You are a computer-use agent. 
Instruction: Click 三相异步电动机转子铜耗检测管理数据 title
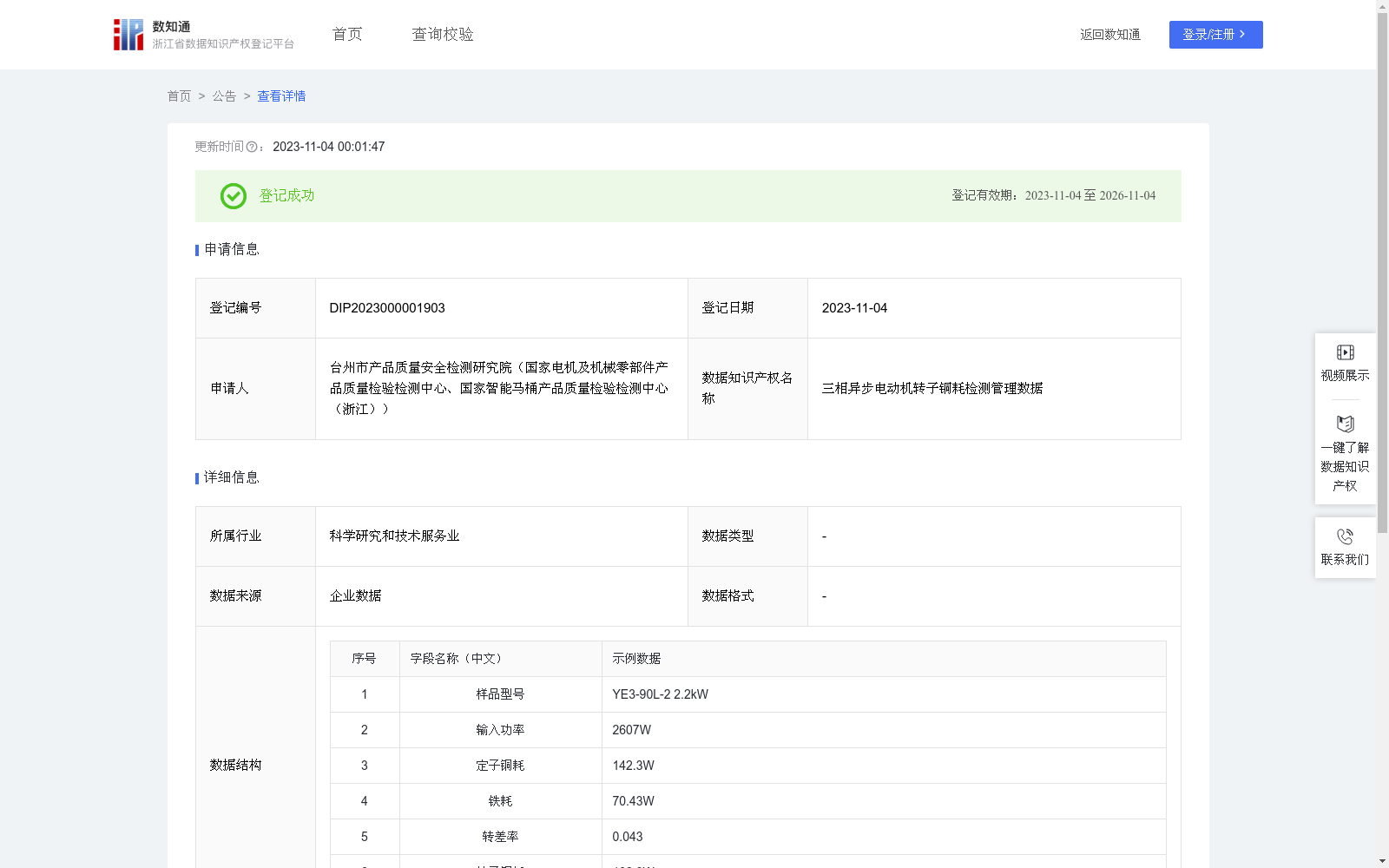(x=932, y=388)
